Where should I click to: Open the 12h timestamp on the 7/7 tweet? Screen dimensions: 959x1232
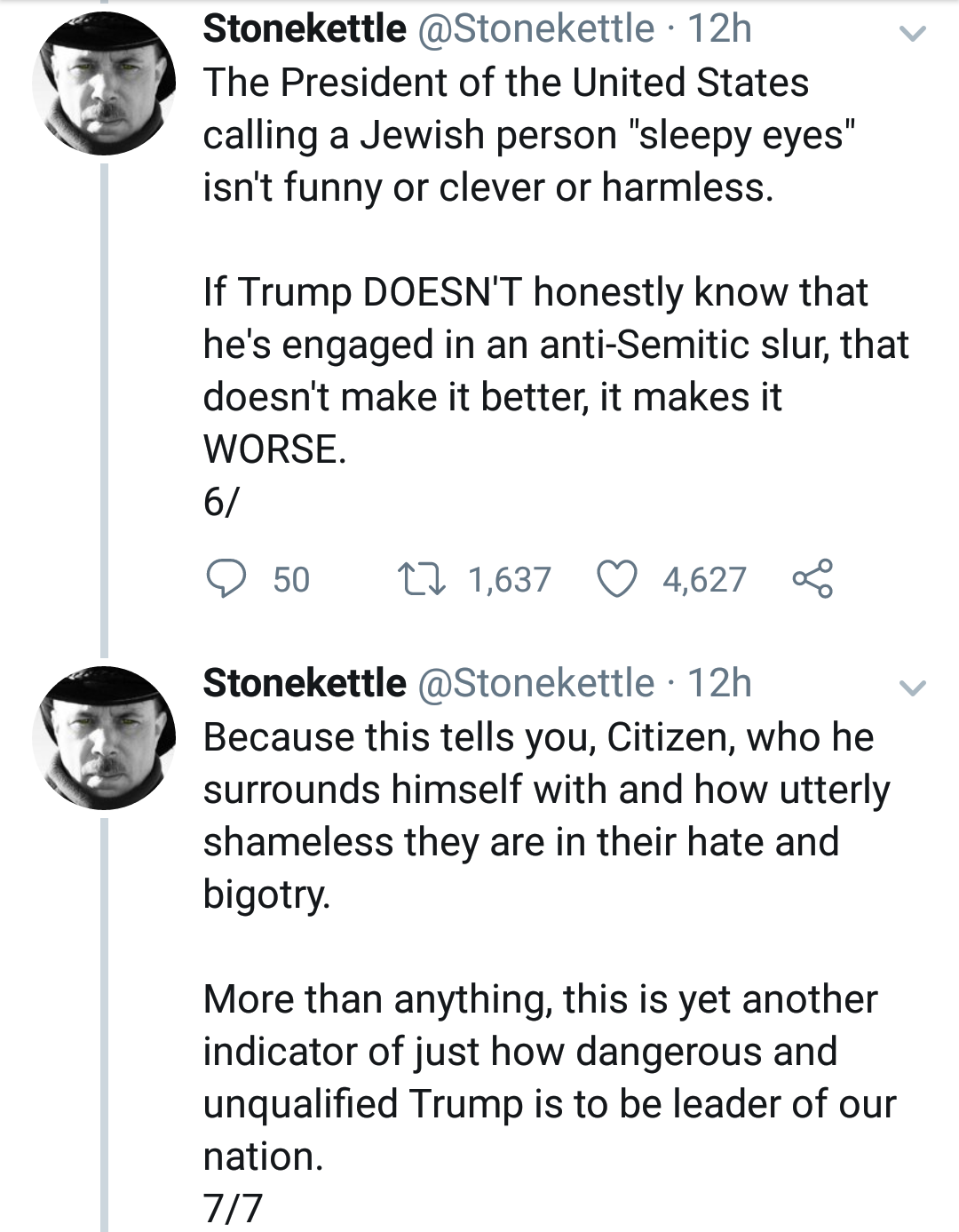720,683
